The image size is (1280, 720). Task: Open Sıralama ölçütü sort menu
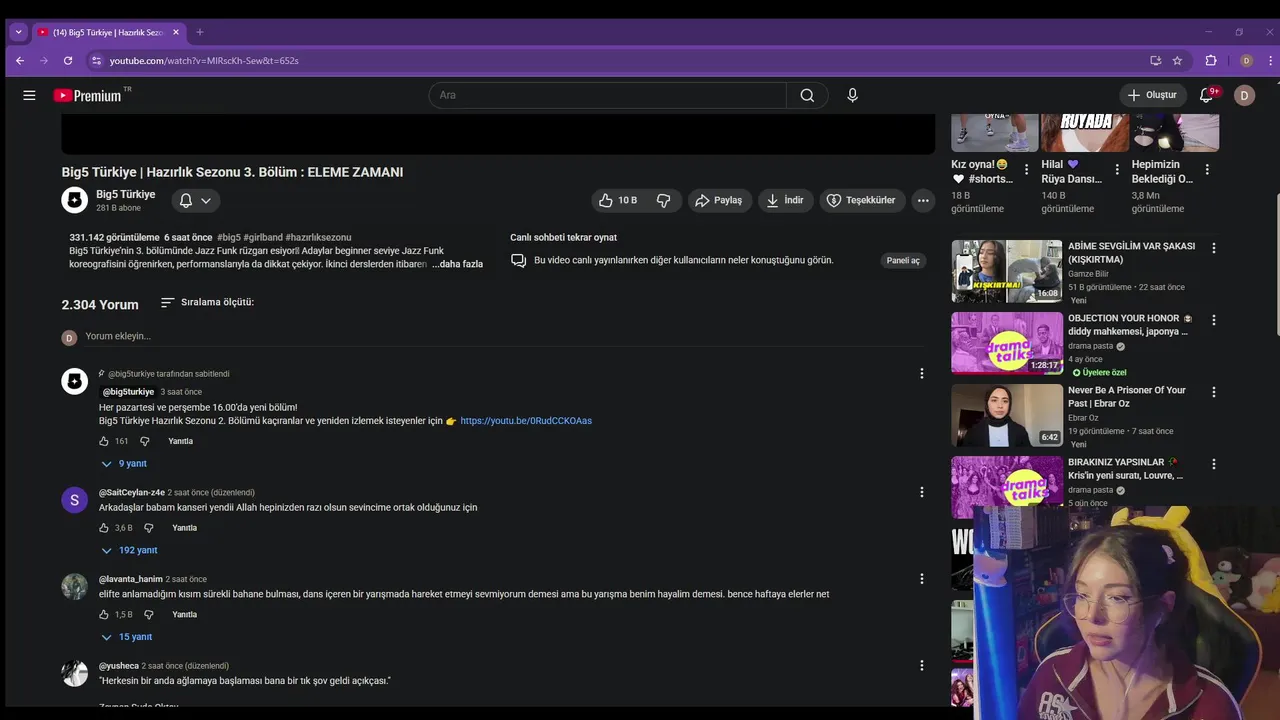click(x=207, y=302)
